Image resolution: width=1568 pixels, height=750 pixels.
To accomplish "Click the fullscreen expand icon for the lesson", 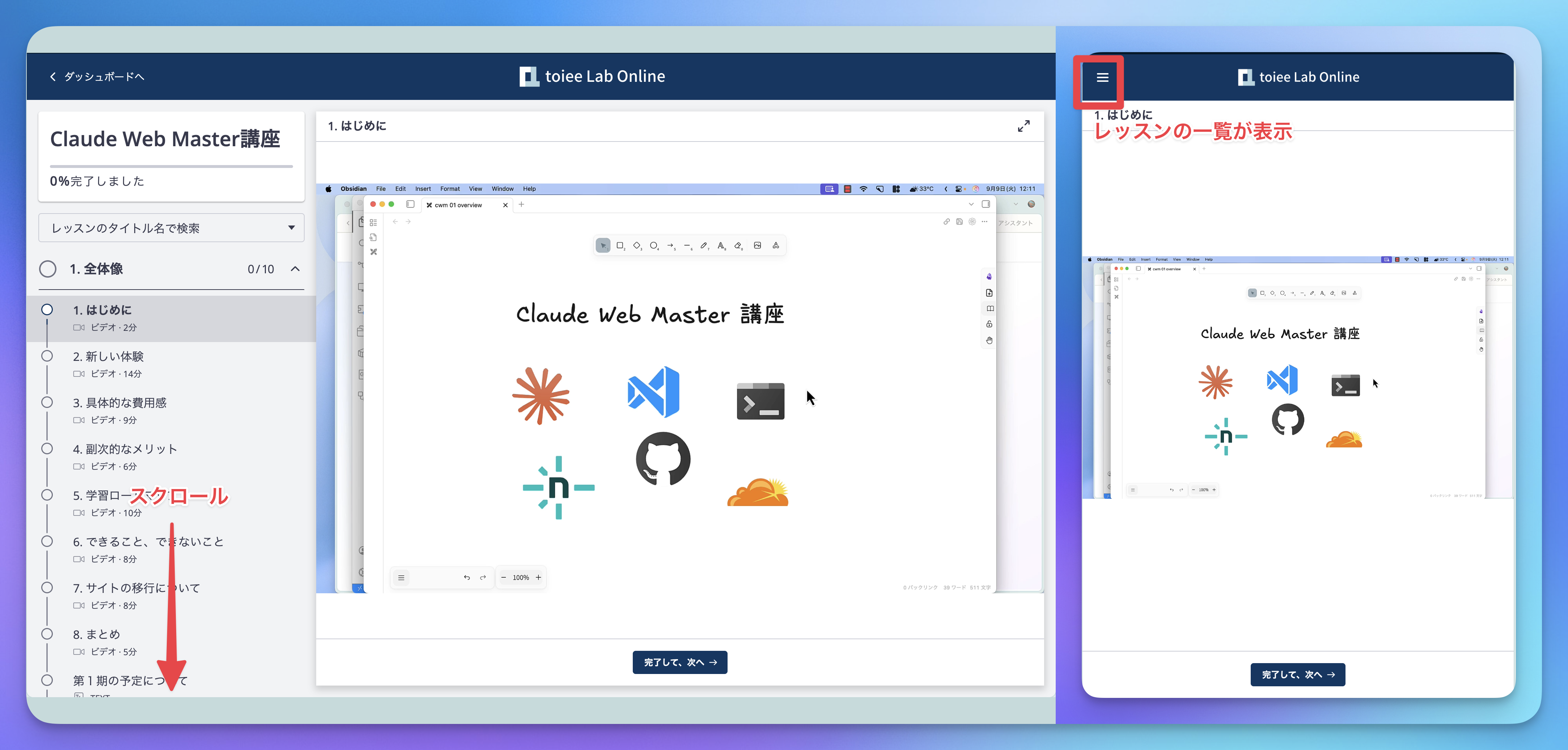I will point(1023,126).
